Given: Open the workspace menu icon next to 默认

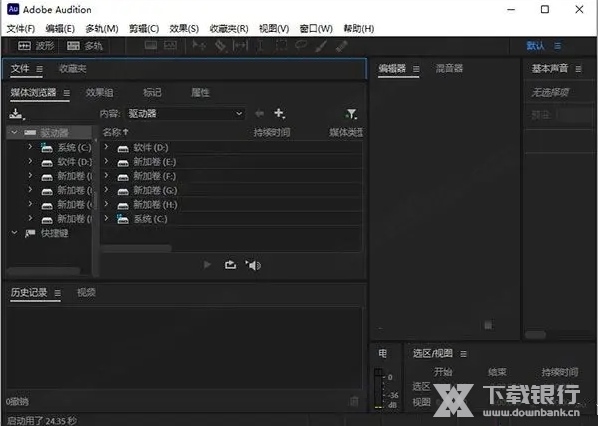Looking at the screenshot, I should tap(558, 46).
